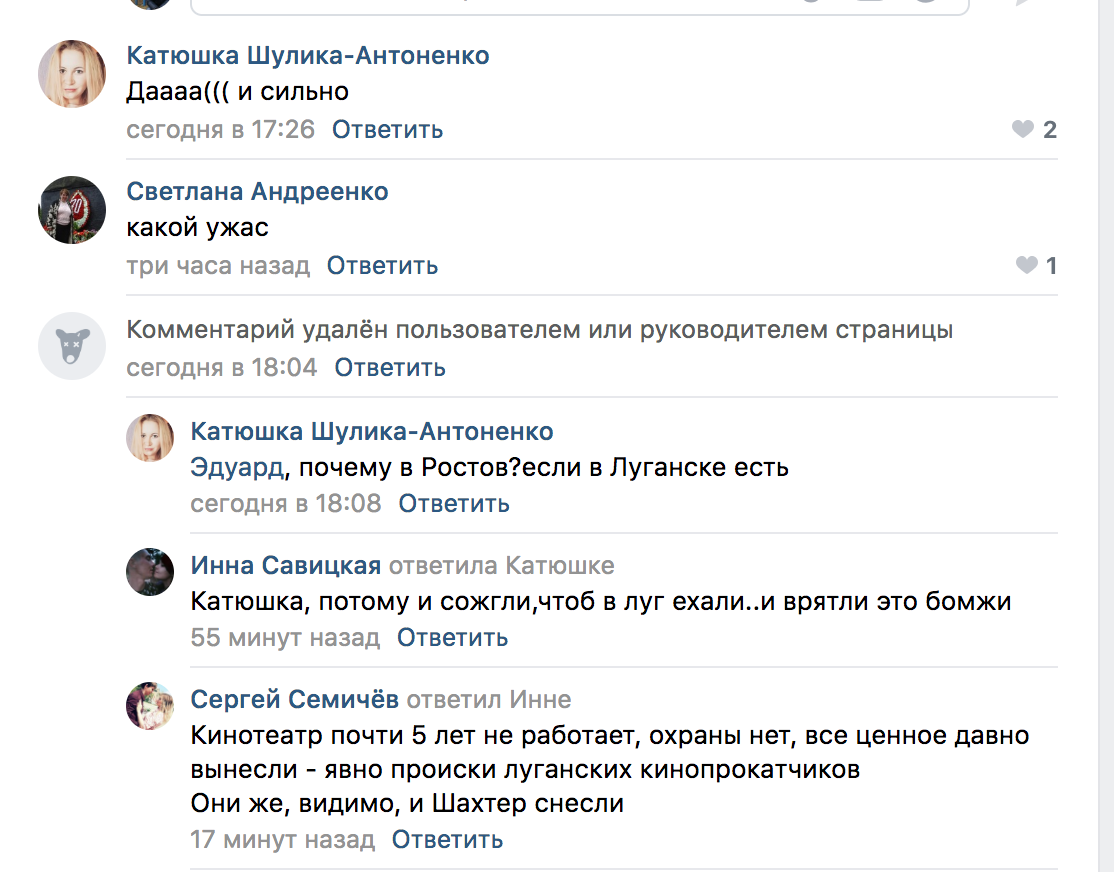Open Катюшка Шулика-Антоненко profile from top comment
This screenshot has height=872, width=1114.
point(308,55)
